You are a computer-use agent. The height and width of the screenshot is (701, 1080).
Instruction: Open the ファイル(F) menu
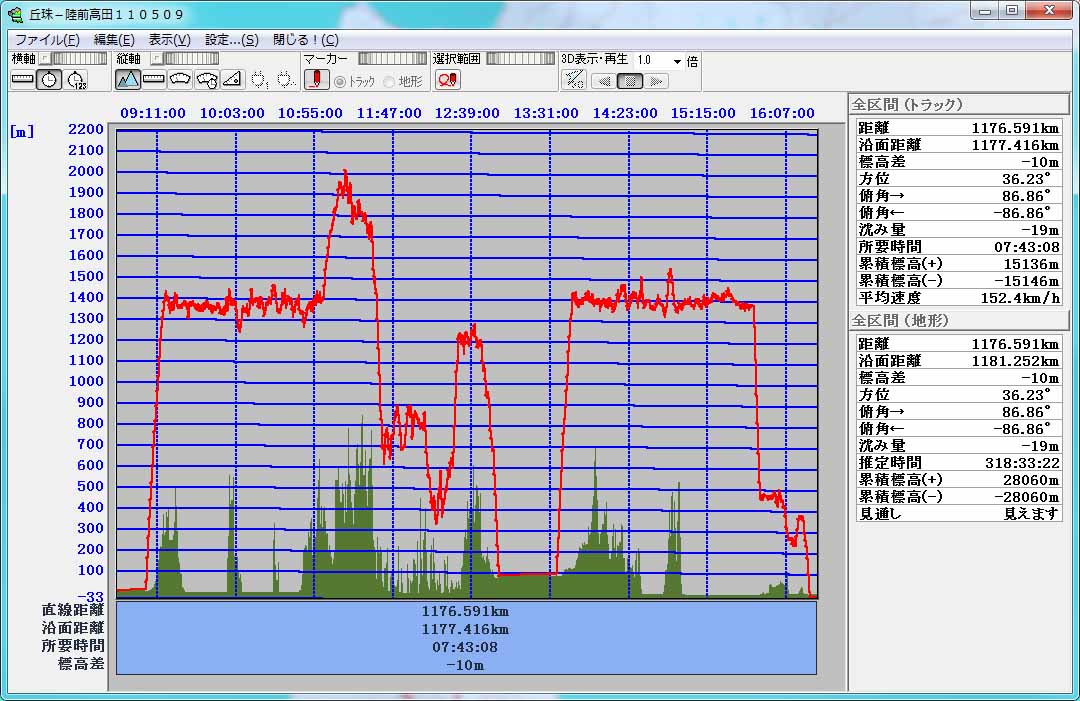point(47,40)
